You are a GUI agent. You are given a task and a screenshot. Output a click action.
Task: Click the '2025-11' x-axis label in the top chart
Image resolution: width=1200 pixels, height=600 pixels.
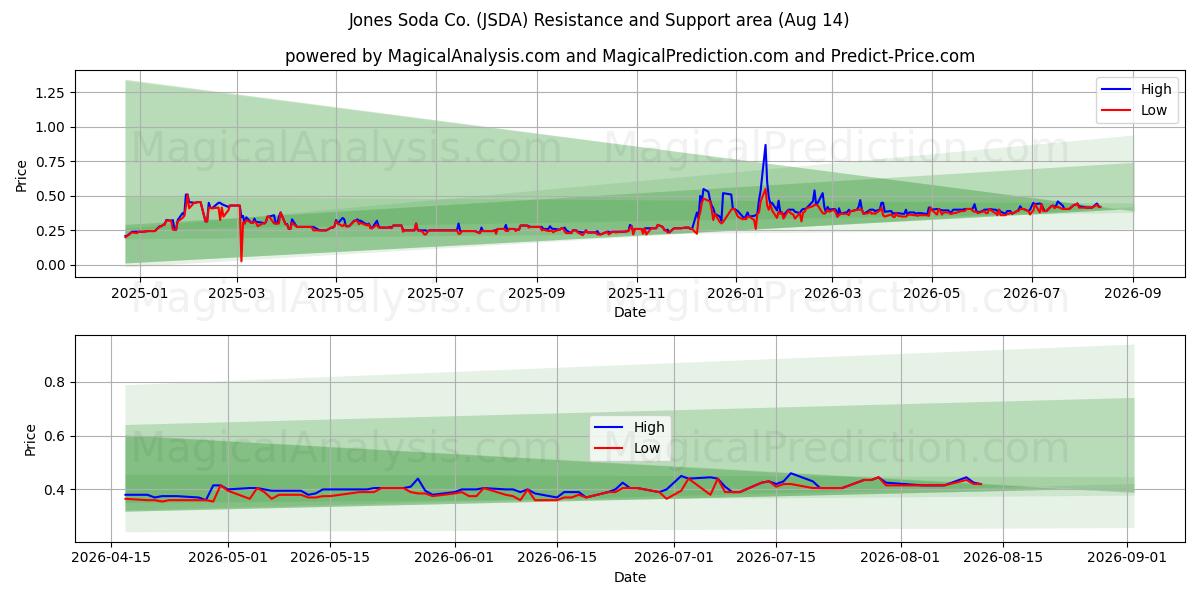pyautogui.click(x=637, y=293)
